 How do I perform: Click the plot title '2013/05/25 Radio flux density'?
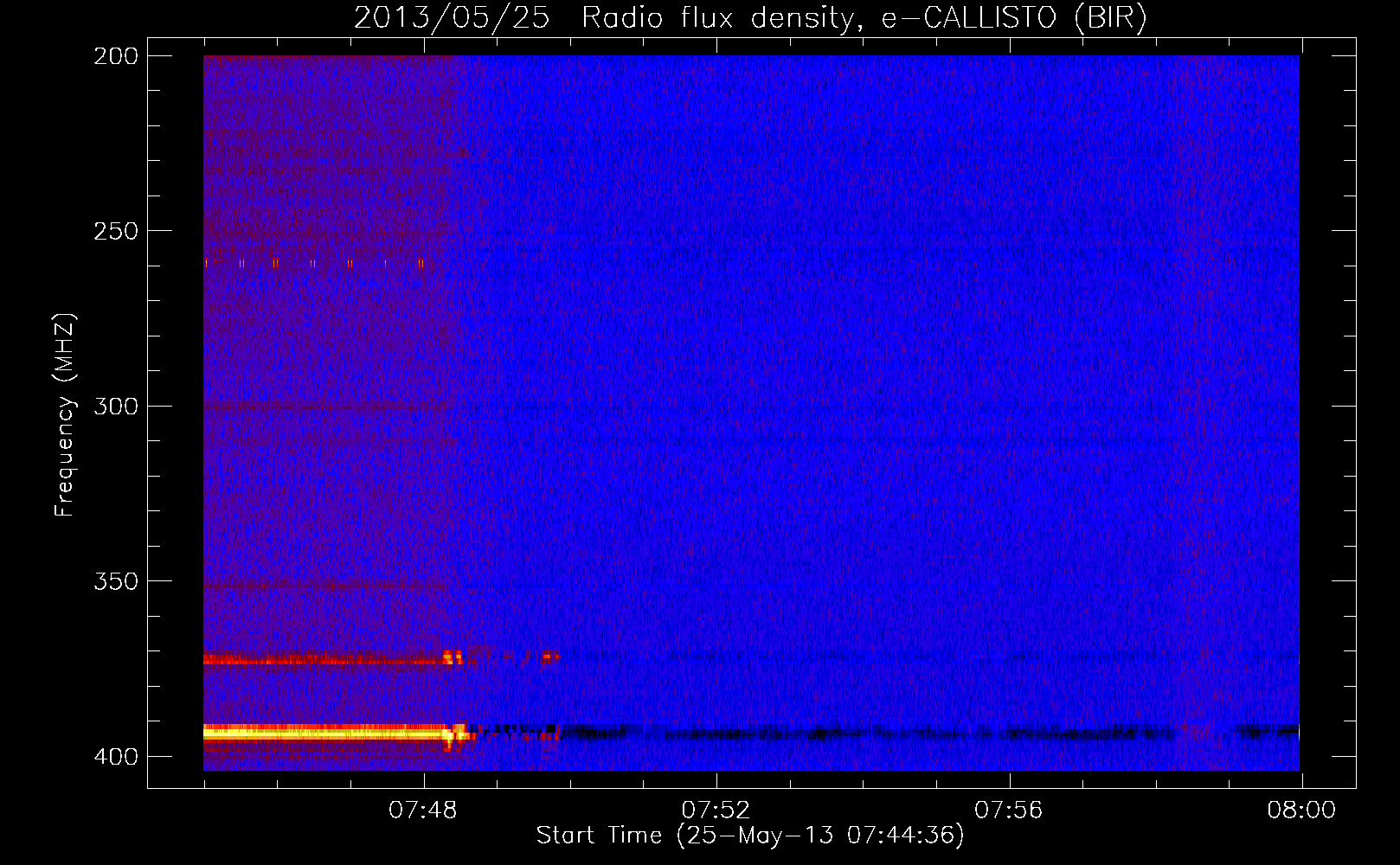pos(750,17)
